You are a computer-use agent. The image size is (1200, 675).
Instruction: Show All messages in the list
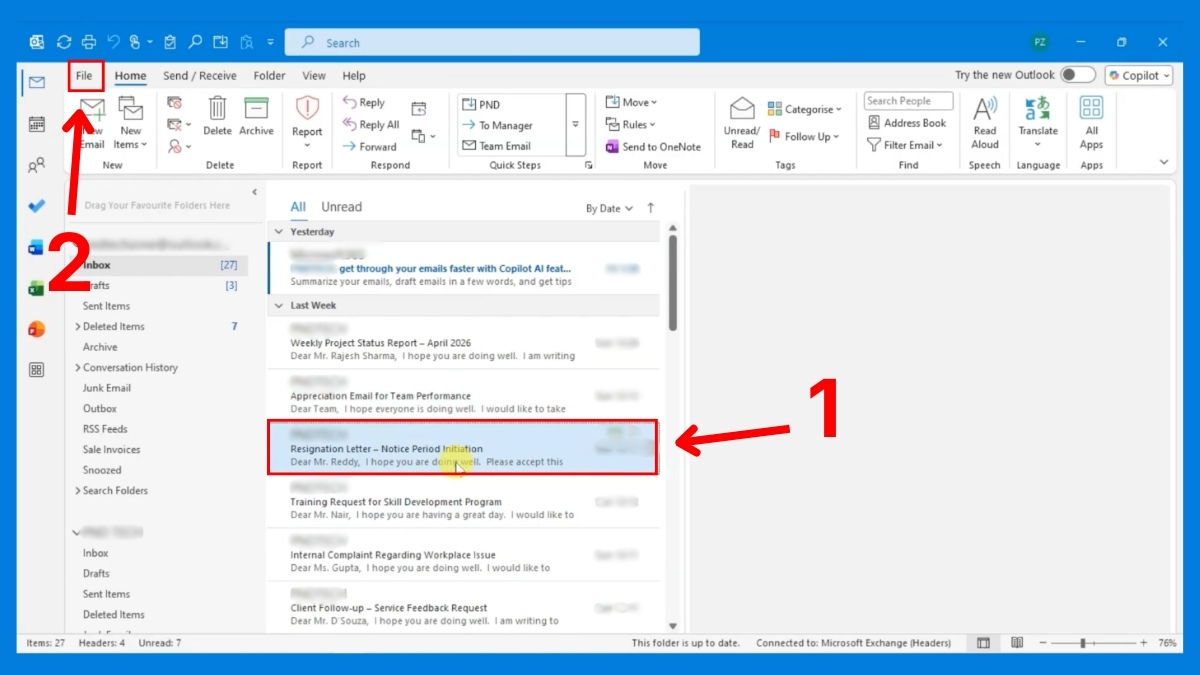tap(298, 207)
